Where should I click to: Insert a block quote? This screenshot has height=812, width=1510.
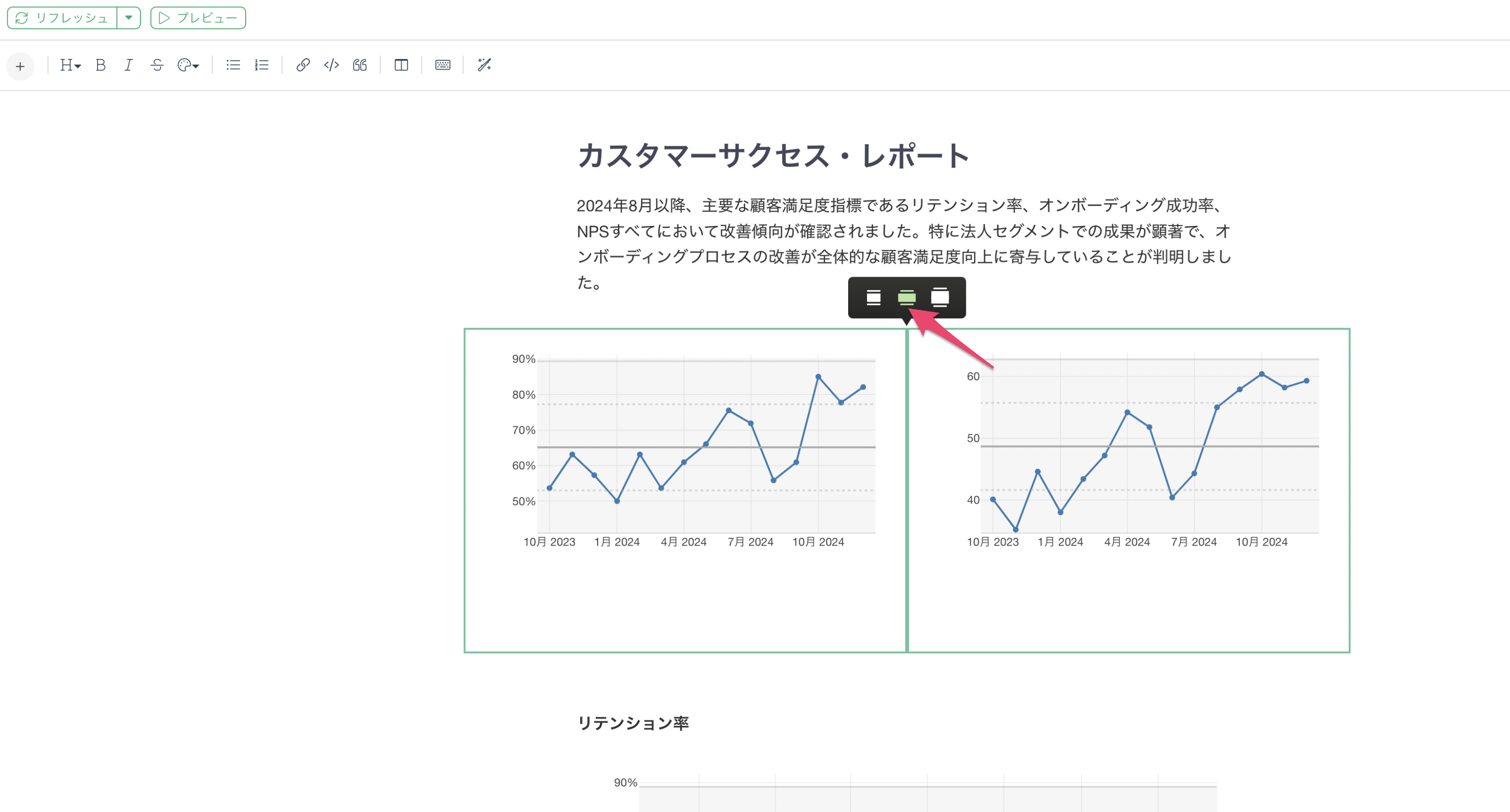pos(360,65)
